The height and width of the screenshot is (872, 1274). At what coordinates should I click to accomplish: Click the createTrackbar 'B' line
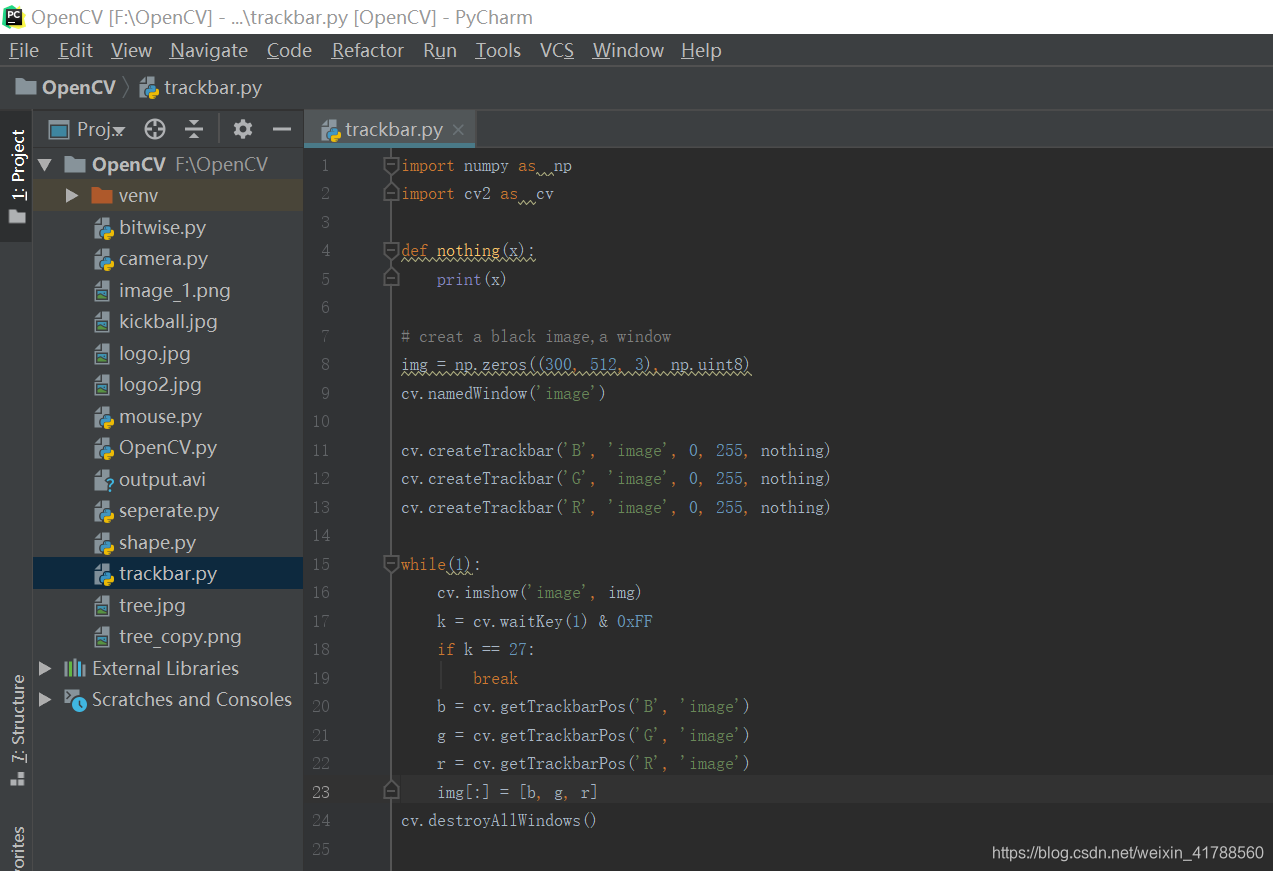(616, 451)
